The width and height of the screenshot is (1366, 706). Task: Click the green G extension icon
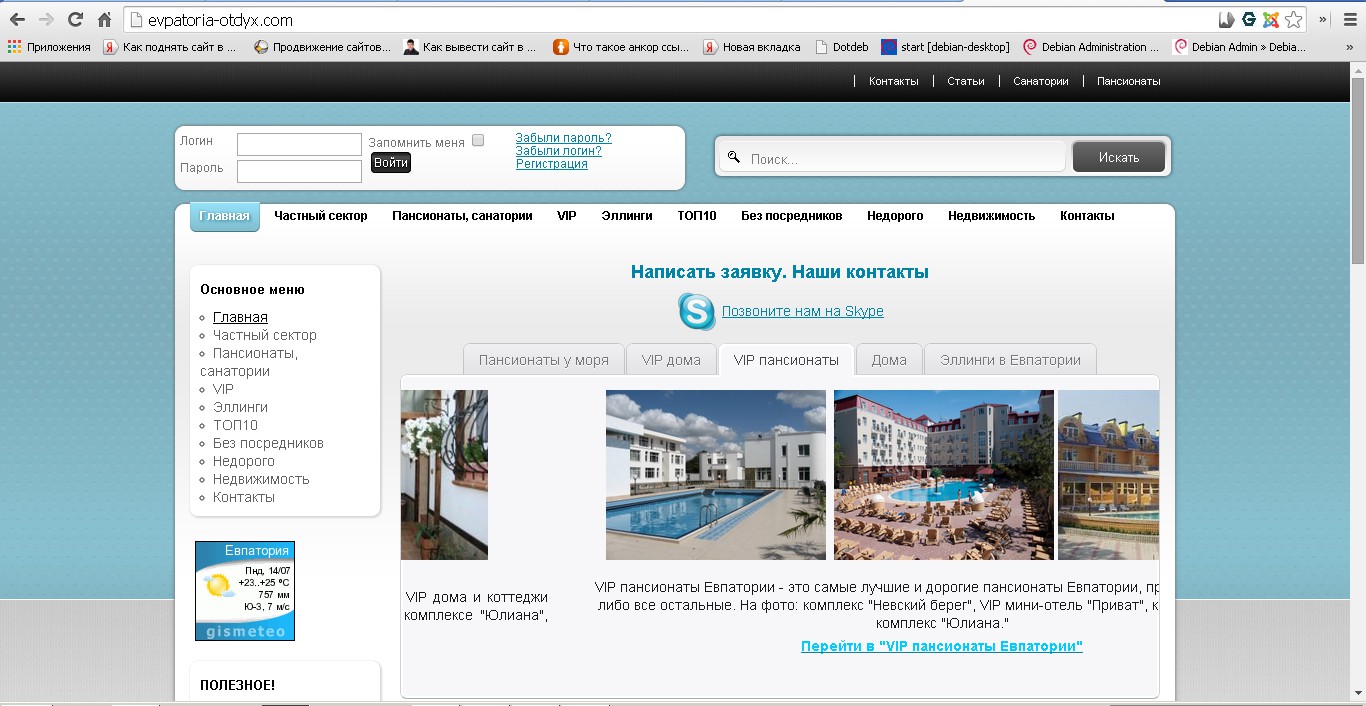tap(1249, 19)
